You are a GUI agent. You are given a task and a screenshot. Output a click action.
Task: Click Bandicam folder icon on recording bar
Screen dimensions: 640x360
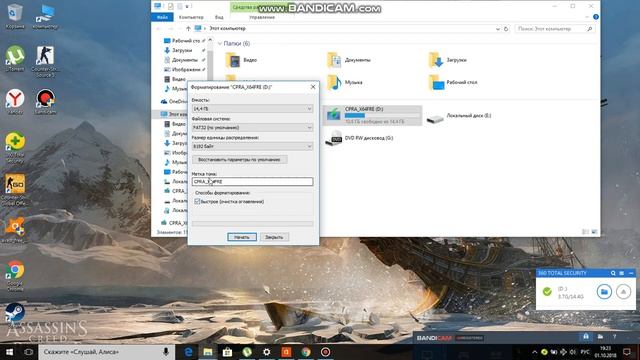click(x=600, y=337)
